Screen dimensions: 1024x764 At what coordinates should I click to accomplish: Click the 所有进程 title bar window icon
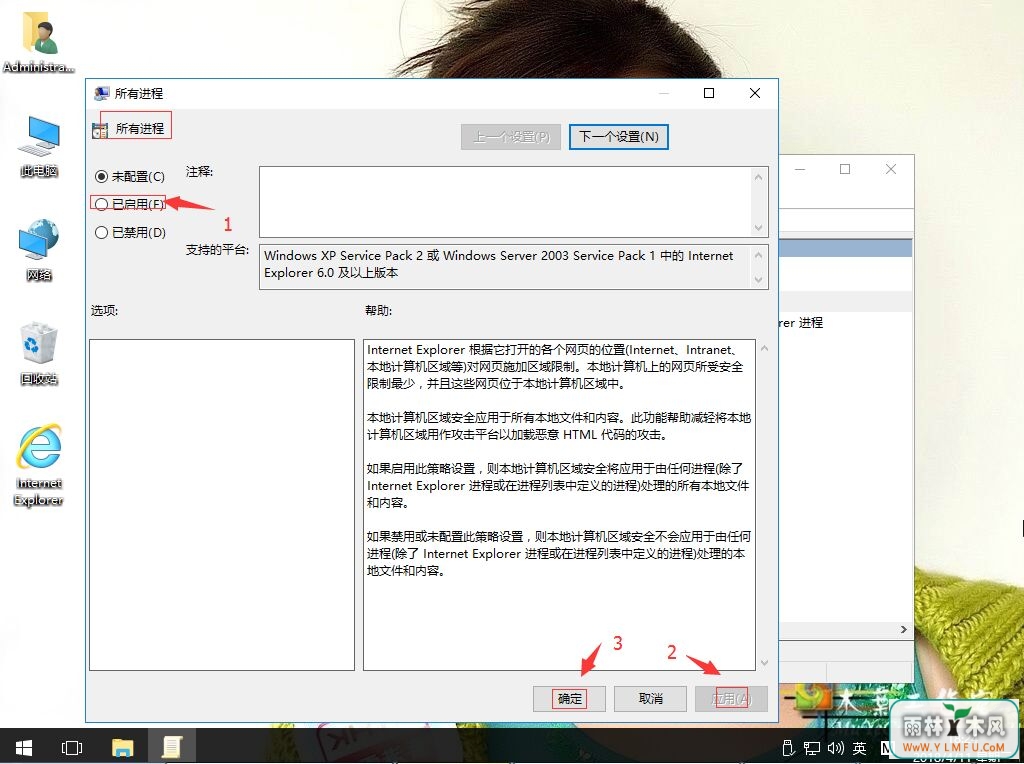pyautogui.click(x=101, y=93)
